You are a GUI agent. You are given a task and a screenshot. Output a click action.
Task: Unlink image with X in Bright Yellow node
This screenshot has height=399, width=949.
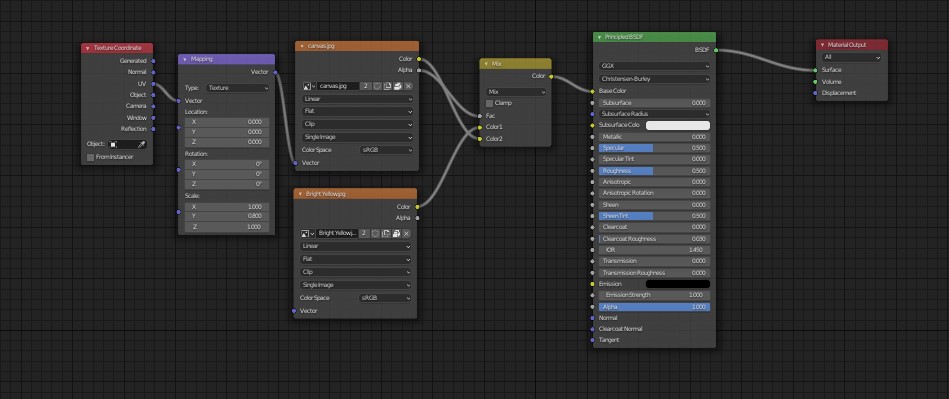406,233
